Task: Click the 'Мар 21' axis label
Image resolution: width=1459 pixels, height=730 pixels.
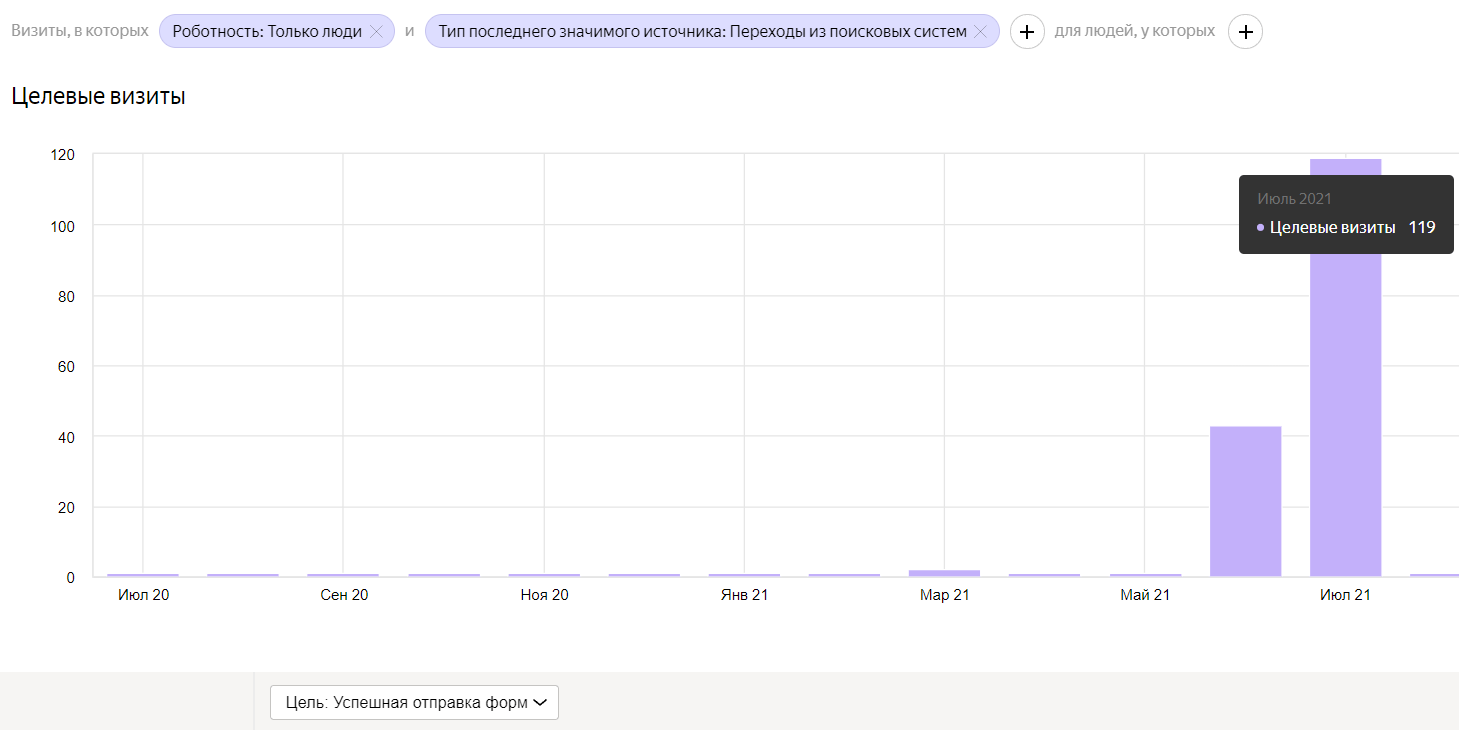Action: [944, 595]
